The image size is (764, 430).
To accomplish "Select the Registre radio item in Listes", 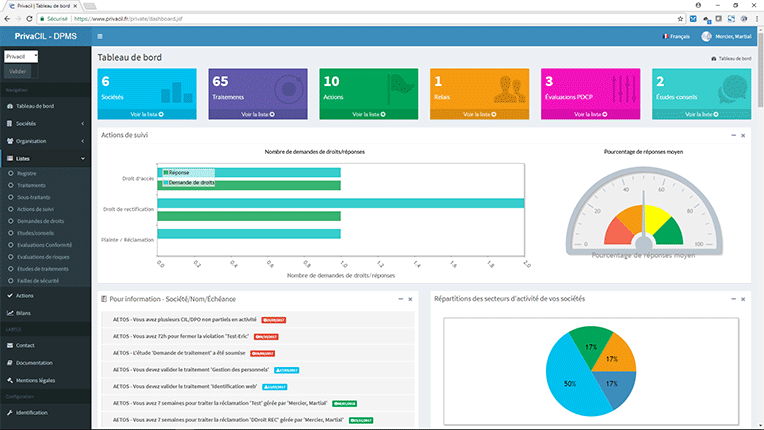I will click(x=10, y=173).
